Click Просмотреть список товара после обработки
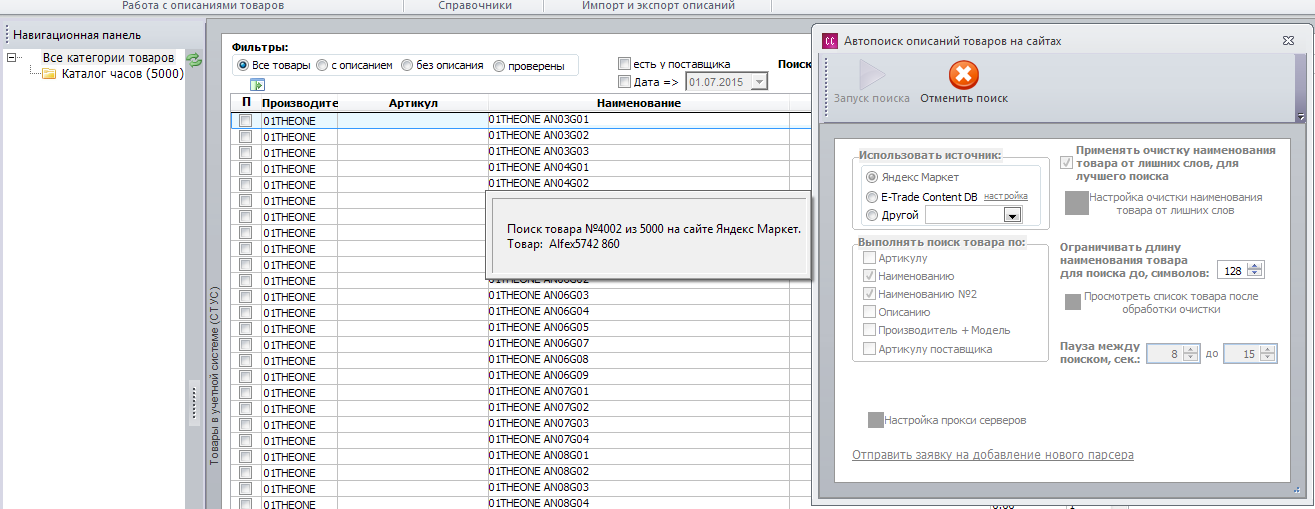 pyautogui.click(x=1171, y=303)
